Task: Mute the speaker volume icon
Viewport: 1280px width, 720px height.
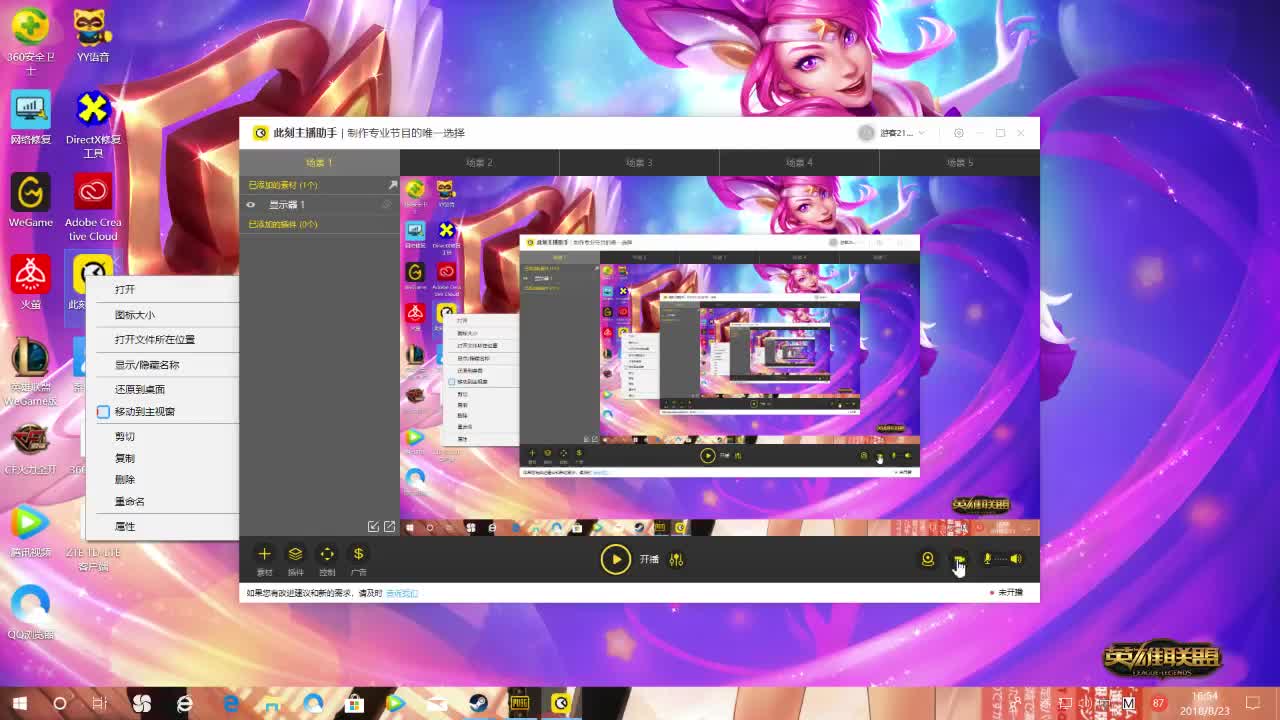Action: [x=1015, y=559]
